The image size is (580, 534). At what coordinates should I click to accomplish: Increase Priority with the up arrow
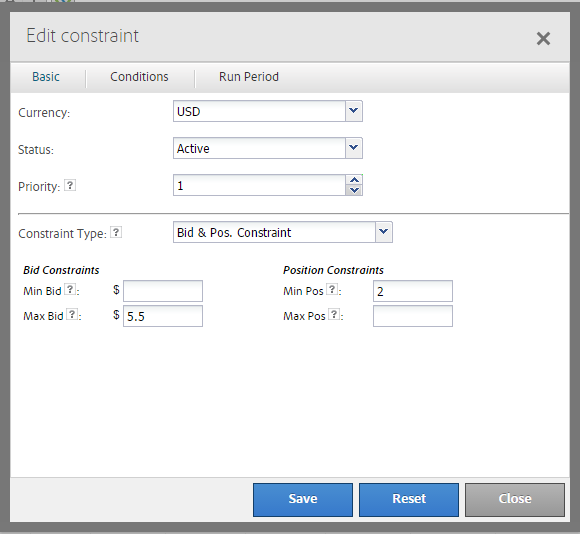[354, 180]
